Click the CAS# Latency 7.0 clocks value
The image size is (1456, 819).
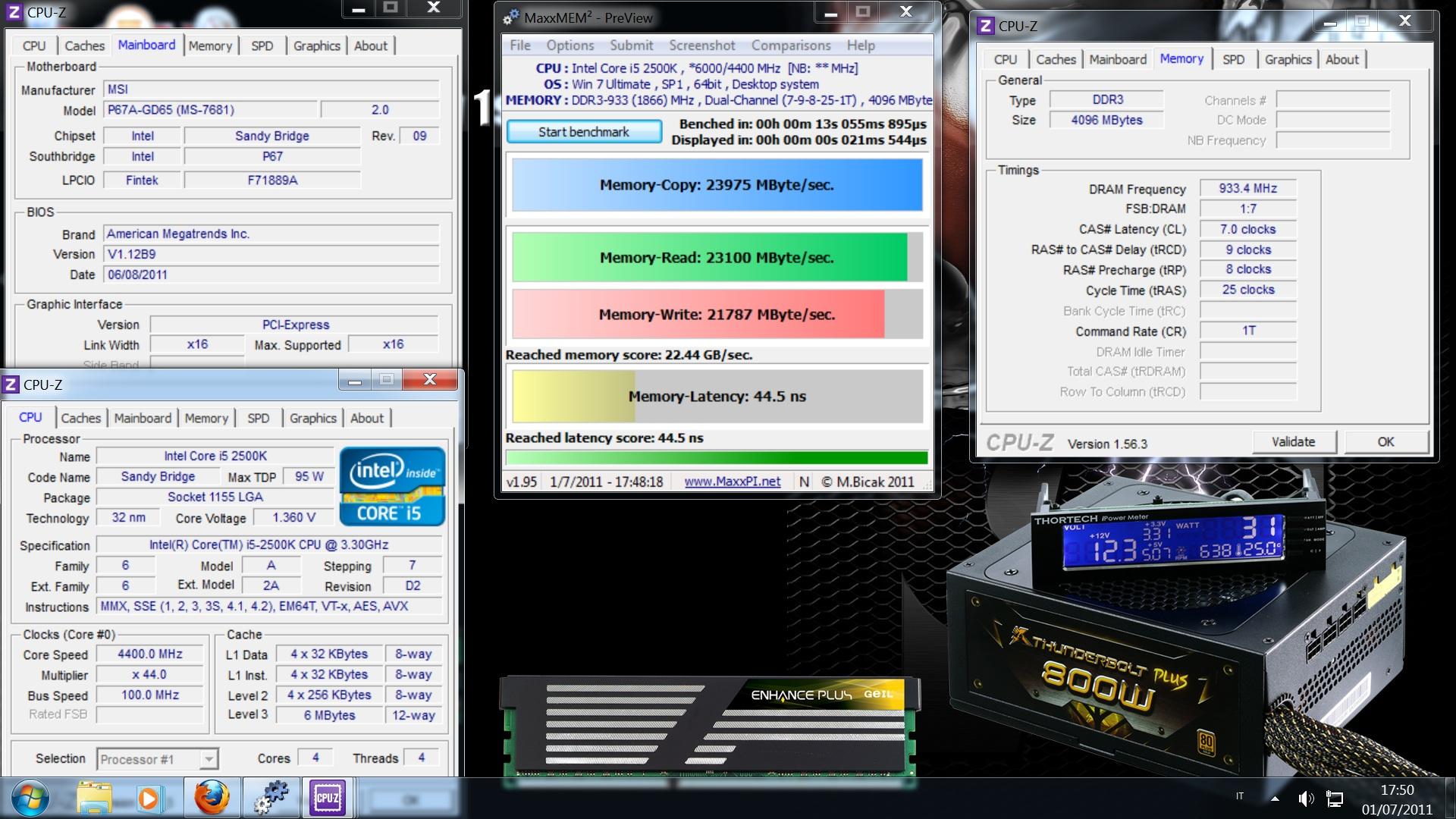[x=1247, y=230]
